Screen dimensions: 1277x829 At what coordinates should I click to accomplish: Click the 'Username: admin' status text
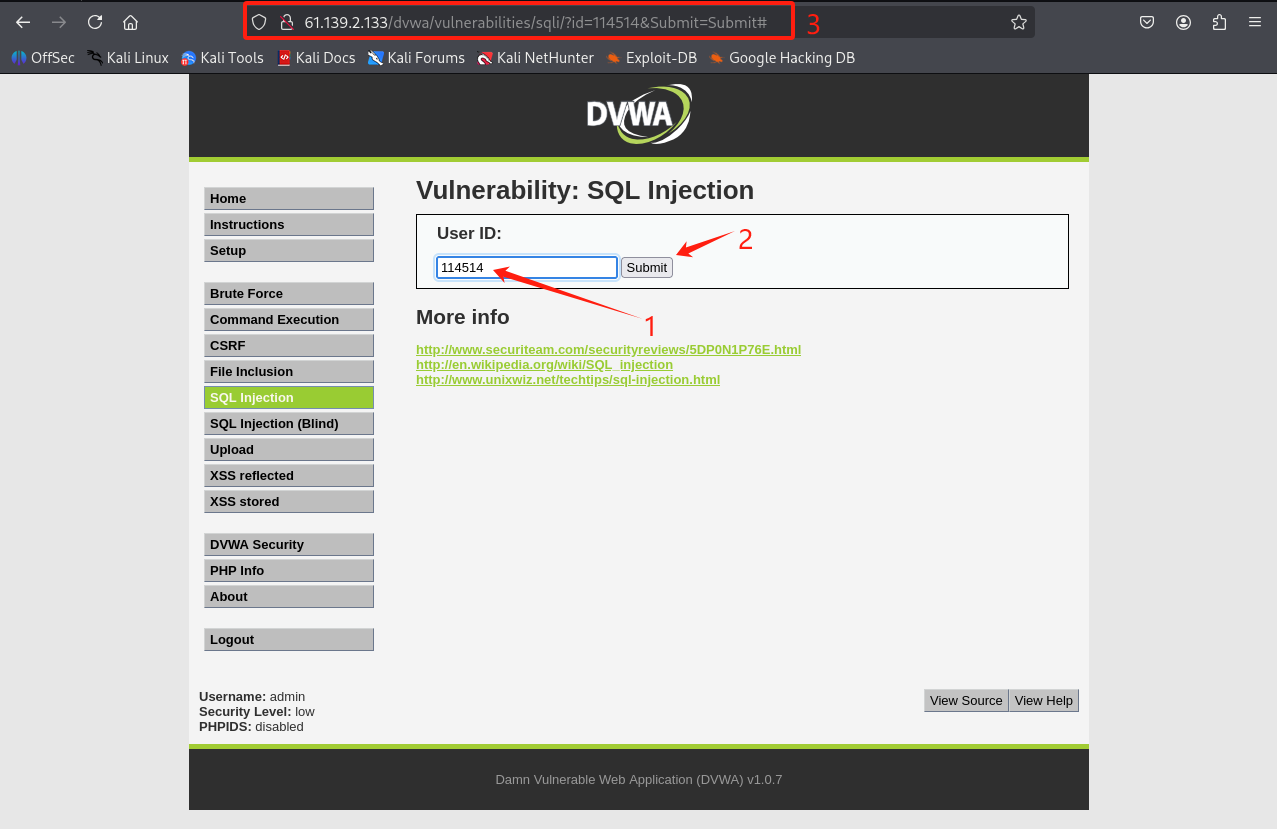click(252, 696)
